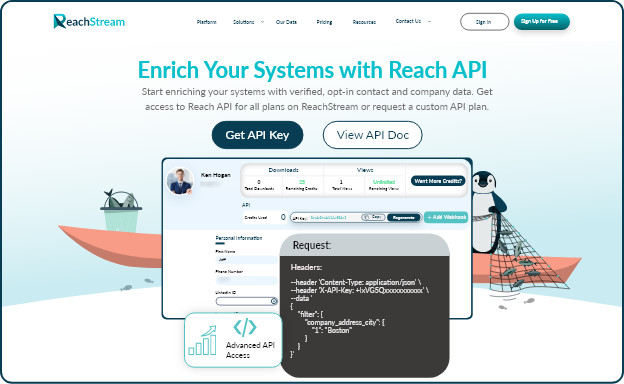Click the Credits Used counter
624x384 pixels.
[x=265, y=217]
